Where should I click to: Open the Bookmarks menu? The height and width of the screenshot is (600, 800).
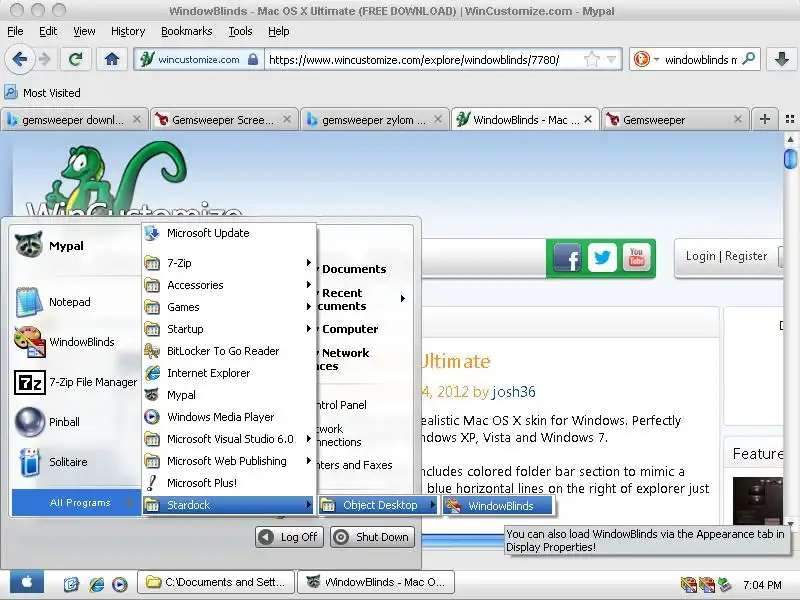pos(187,31)
